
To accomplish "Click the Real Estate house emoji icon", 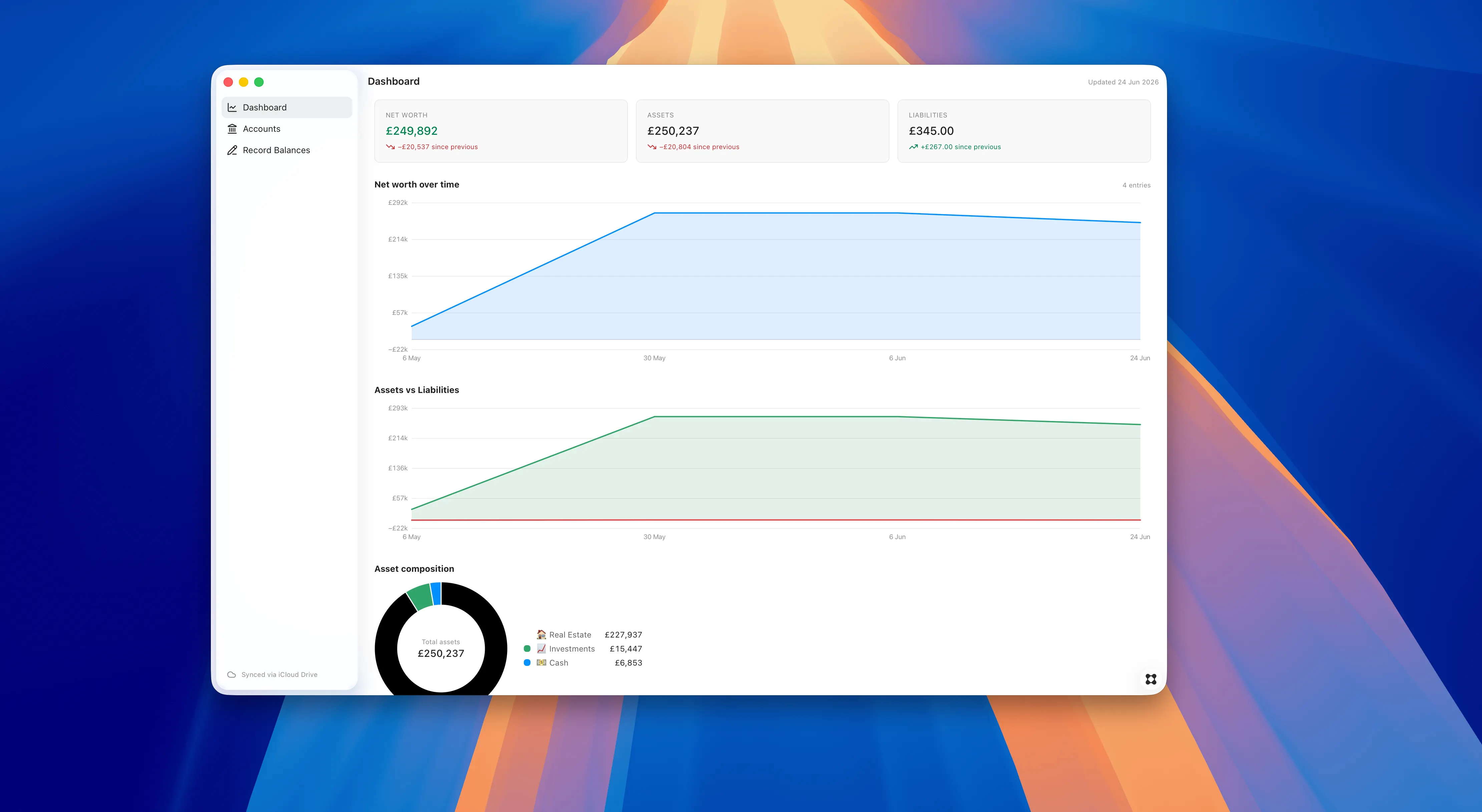I will [541, 635].
